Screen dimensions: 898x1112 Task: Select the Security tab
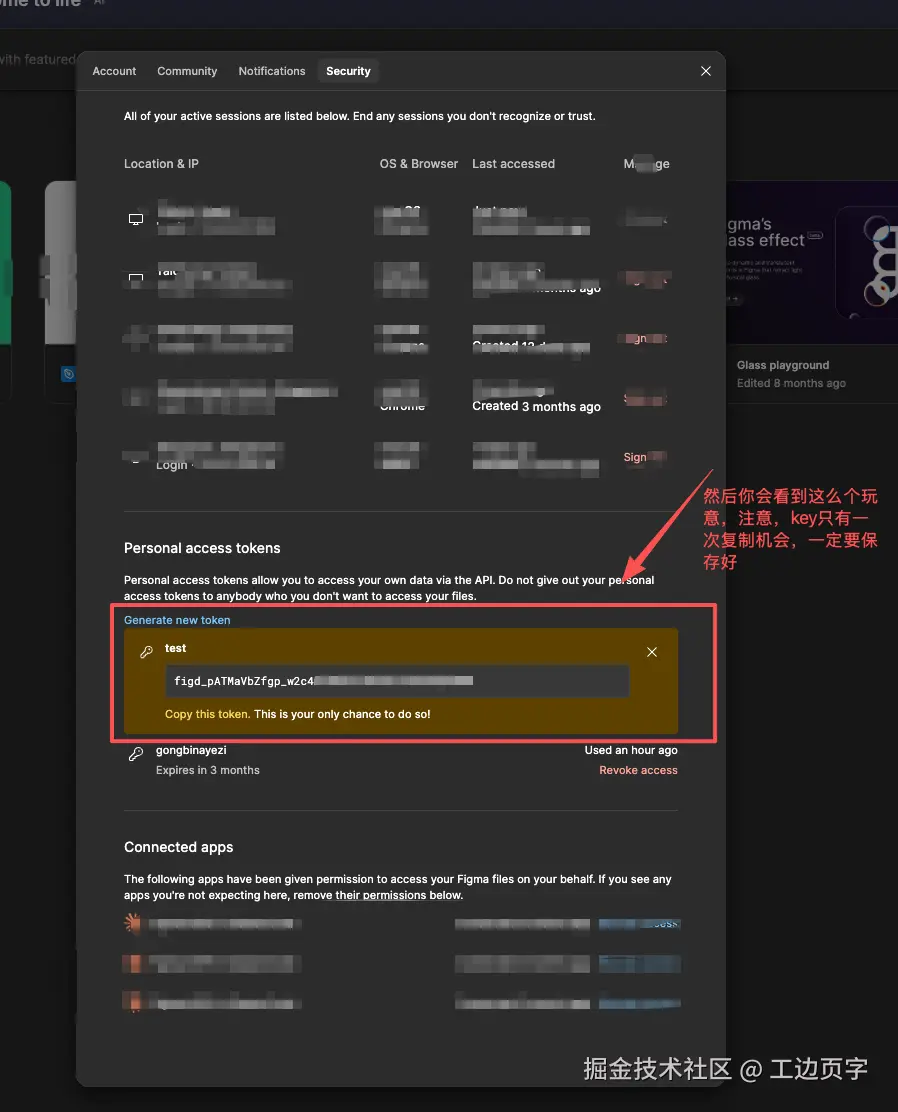pos(348,71)
